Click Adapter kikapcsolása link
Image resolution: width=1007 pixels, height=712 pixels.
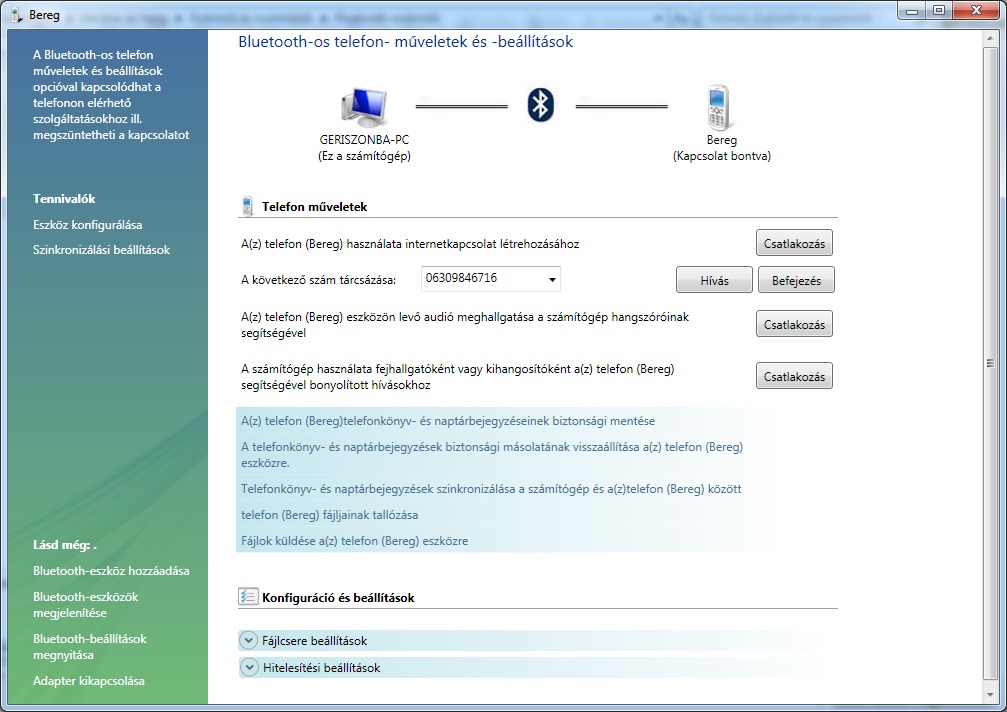pyautogui.click(x=89, y=681)
